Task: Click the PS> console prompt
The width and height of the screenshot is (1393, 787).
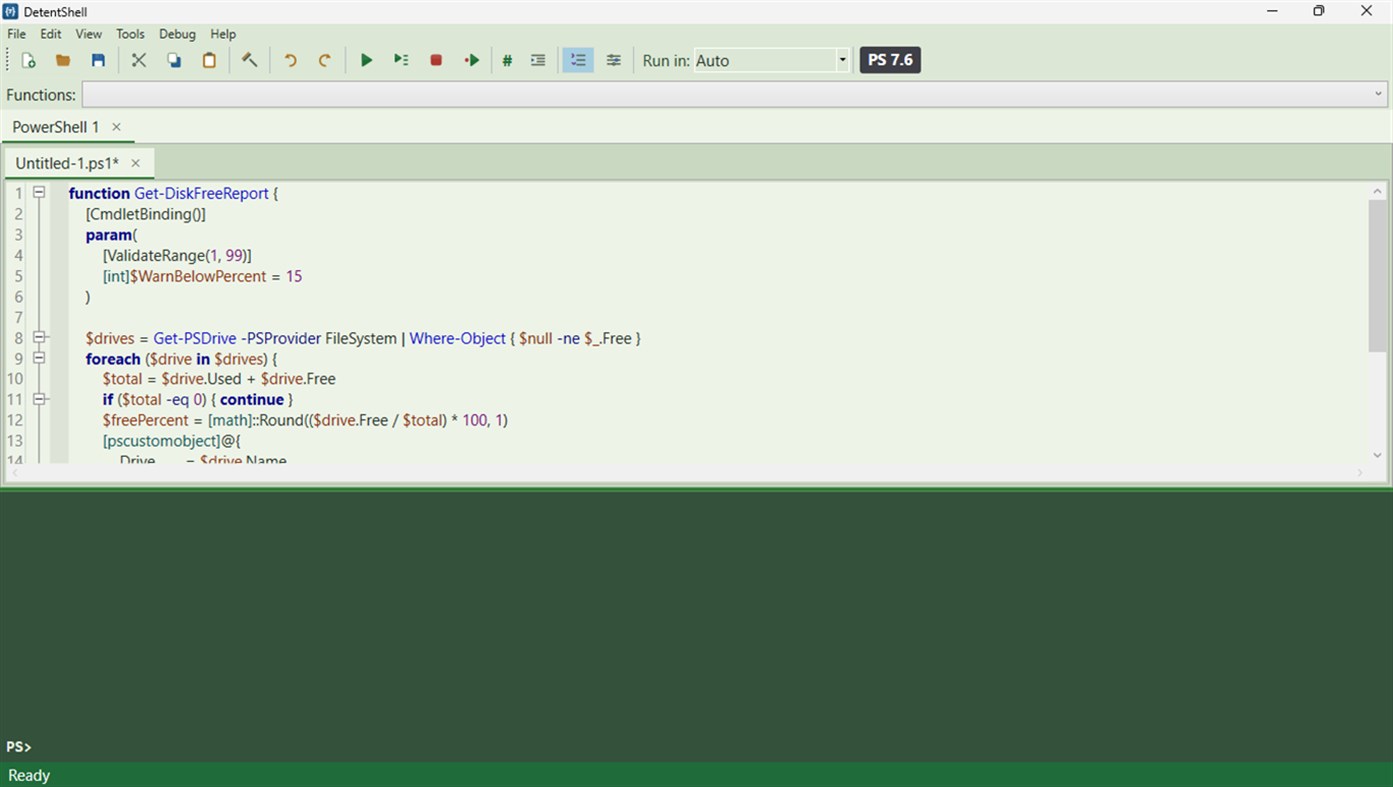Action: [19, 747]
